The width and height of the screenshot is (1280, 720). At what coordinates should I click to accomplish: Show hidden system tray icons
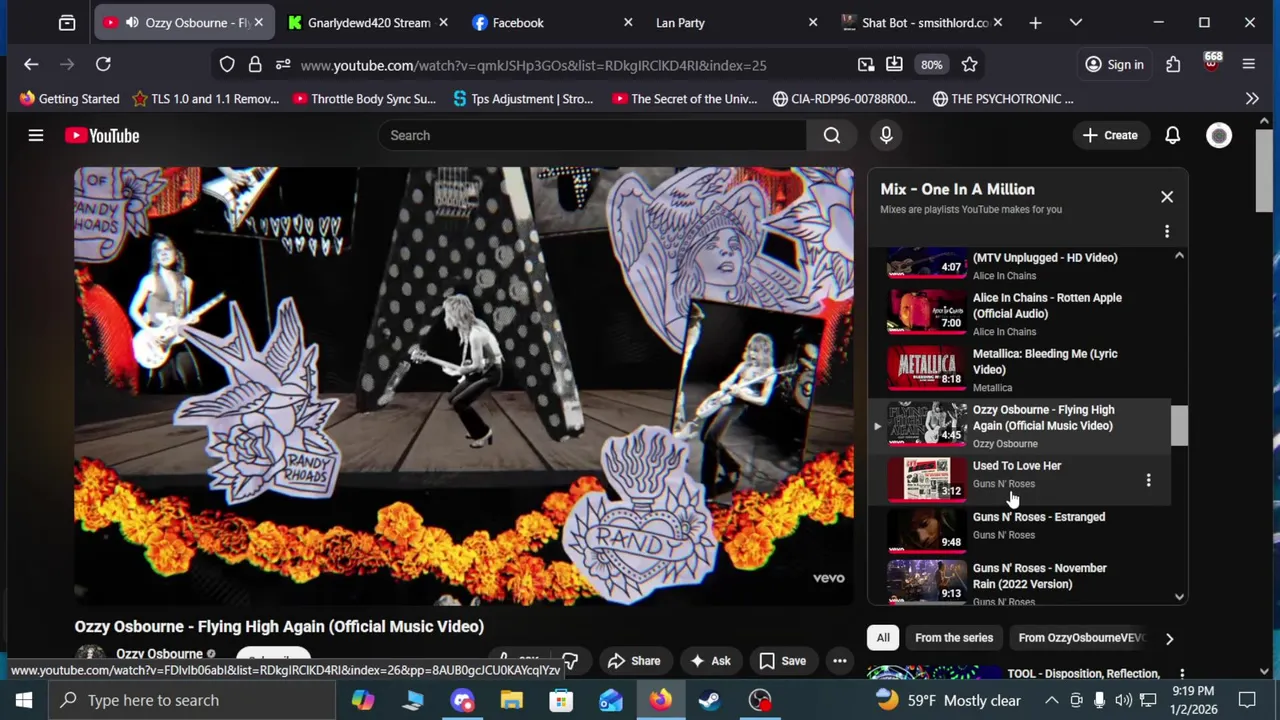[x=1051, y=700]
